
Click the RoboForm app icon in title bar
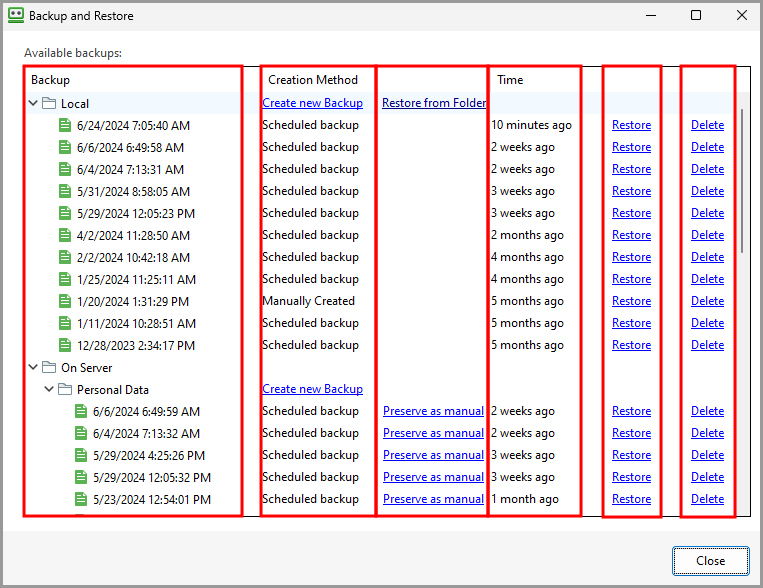click(x=16, y=15)
